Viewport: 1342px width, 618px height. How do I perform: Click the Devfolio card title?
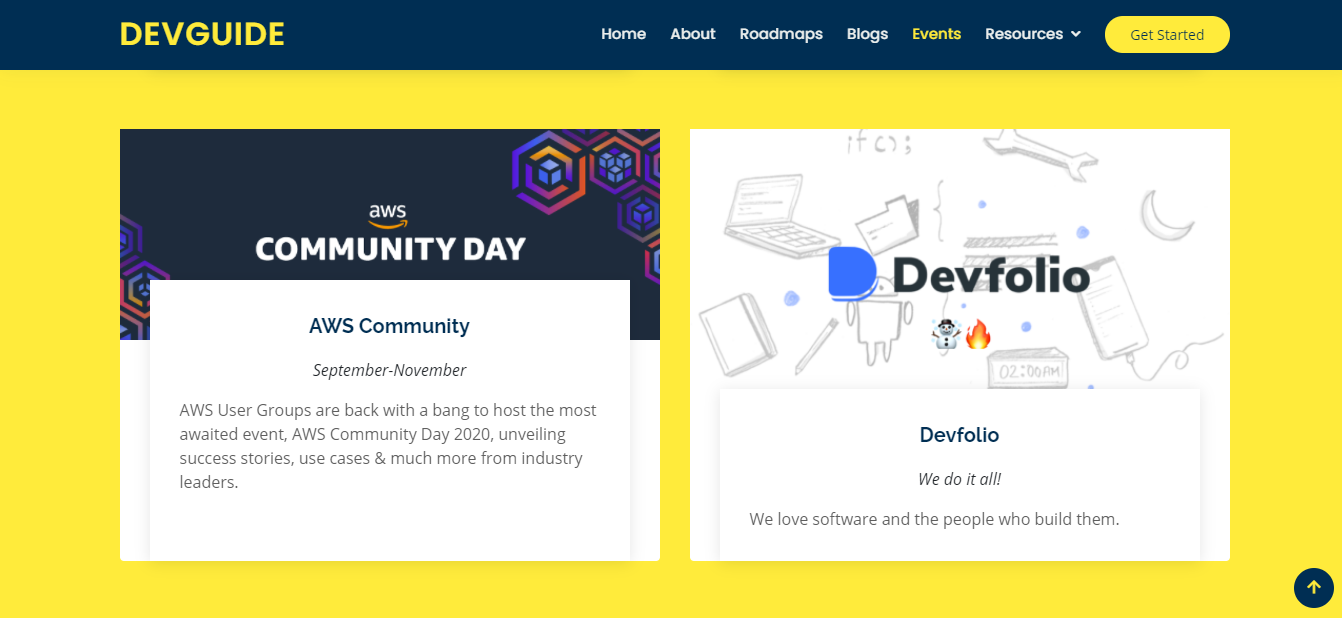tap(959, 435)
